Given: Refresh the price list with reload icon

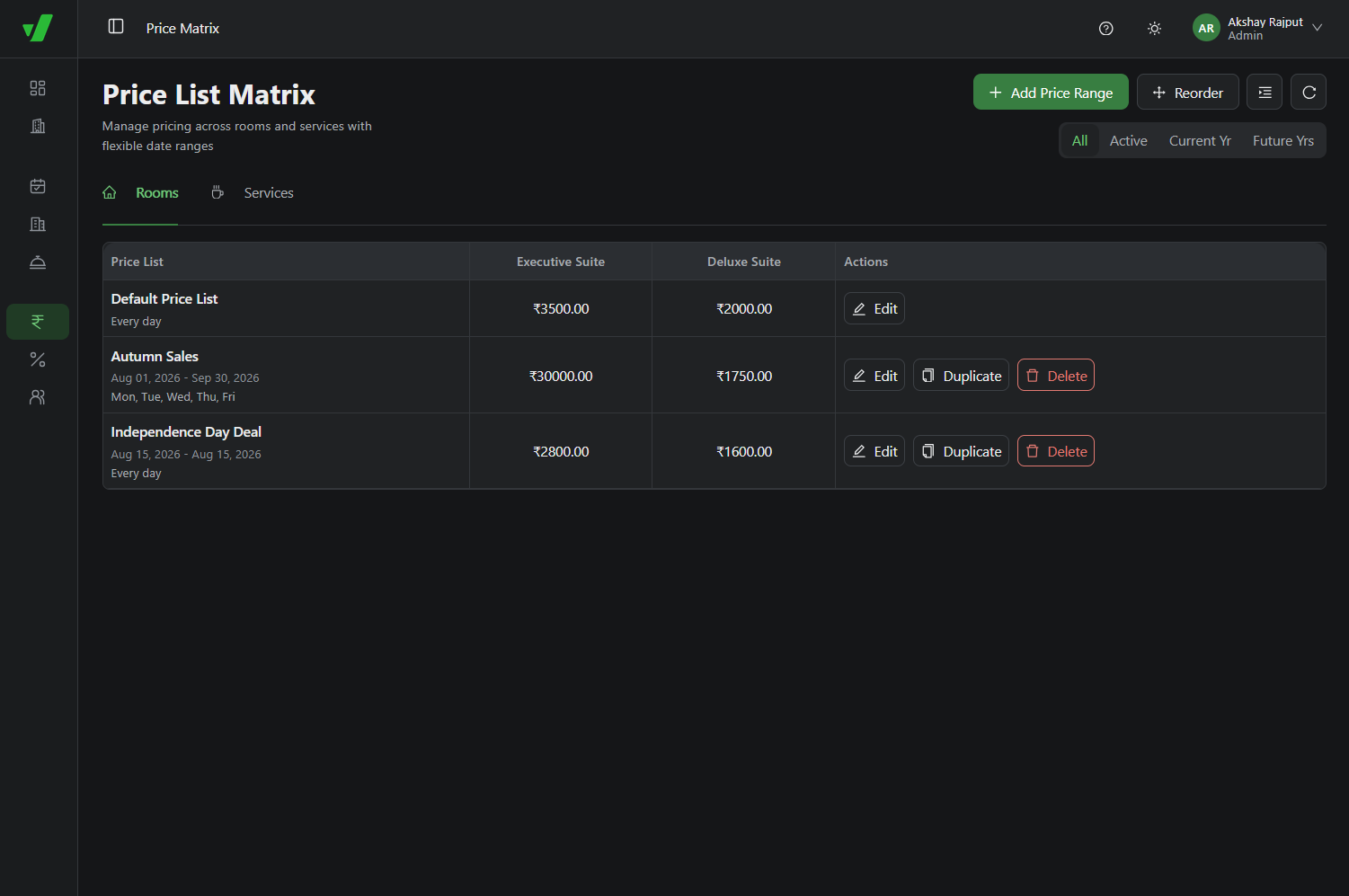Looking at the screenshot, I should click(1309, 93).
